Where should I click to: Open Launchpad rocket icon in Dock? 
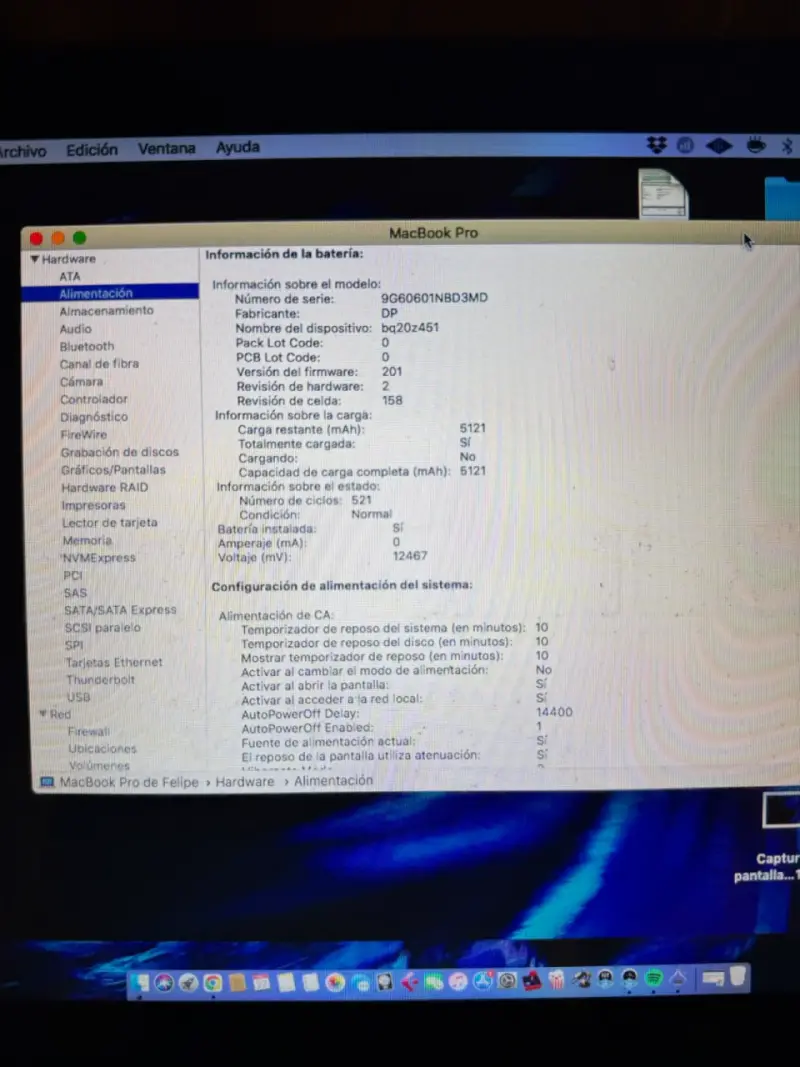[188, 982]
